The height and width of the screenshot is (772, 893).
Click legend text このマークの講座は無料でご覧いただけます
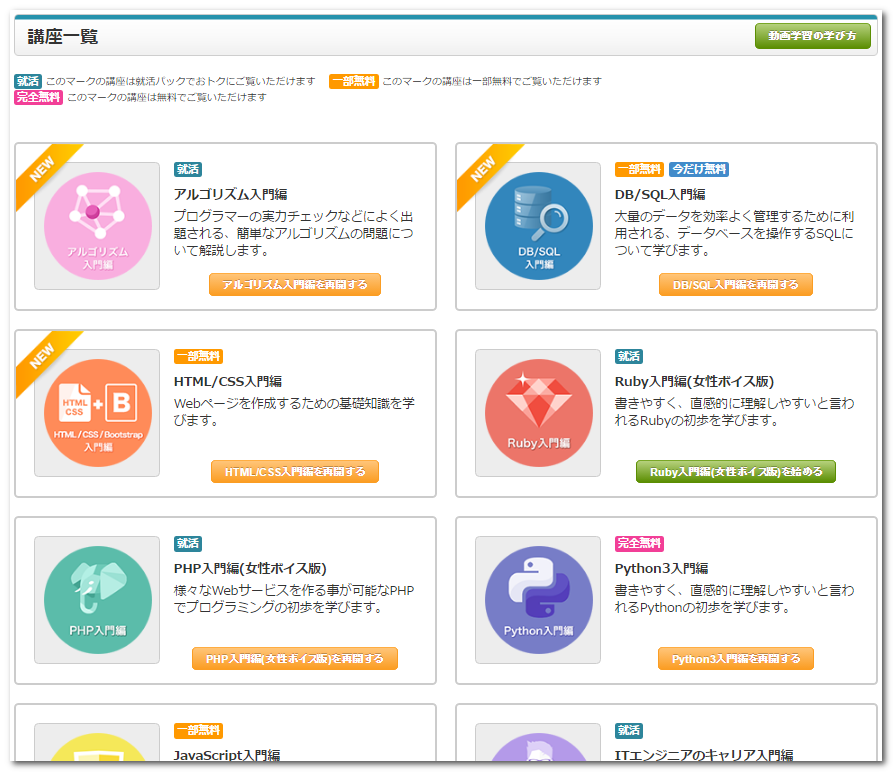click(x=167, y=97)
